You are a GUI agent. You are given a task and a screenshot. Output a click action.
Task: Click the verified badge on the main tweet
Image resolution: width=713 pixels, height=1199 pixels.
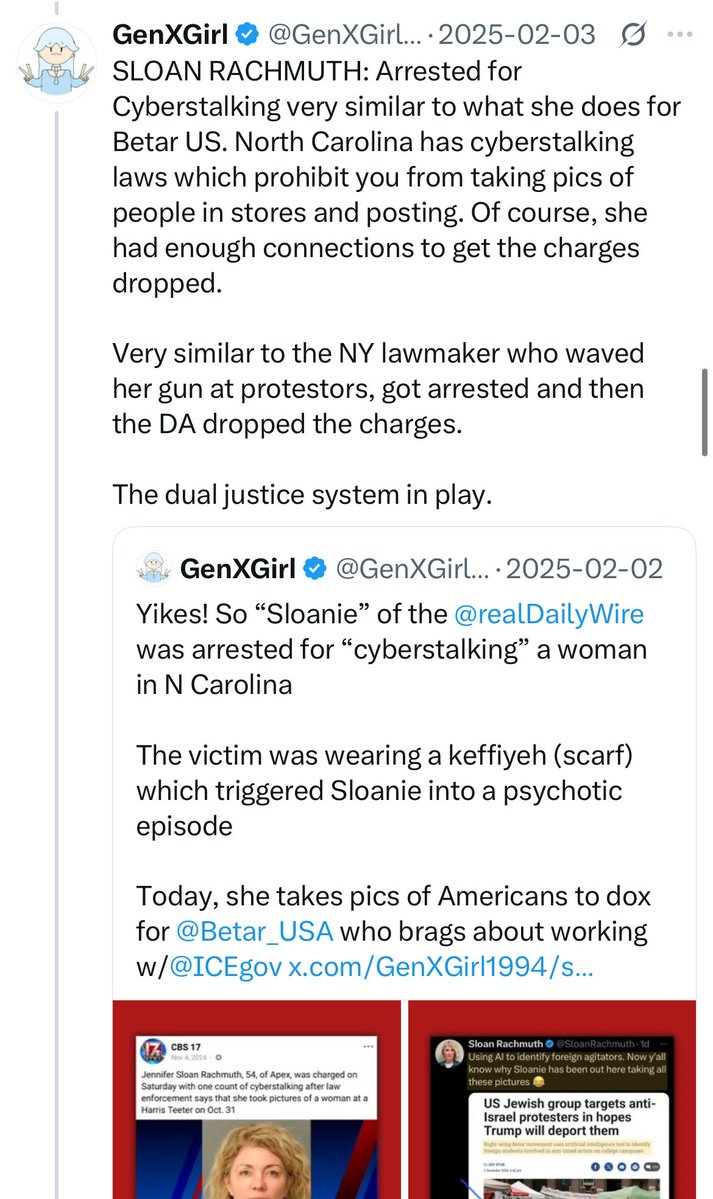coord(247,35)
